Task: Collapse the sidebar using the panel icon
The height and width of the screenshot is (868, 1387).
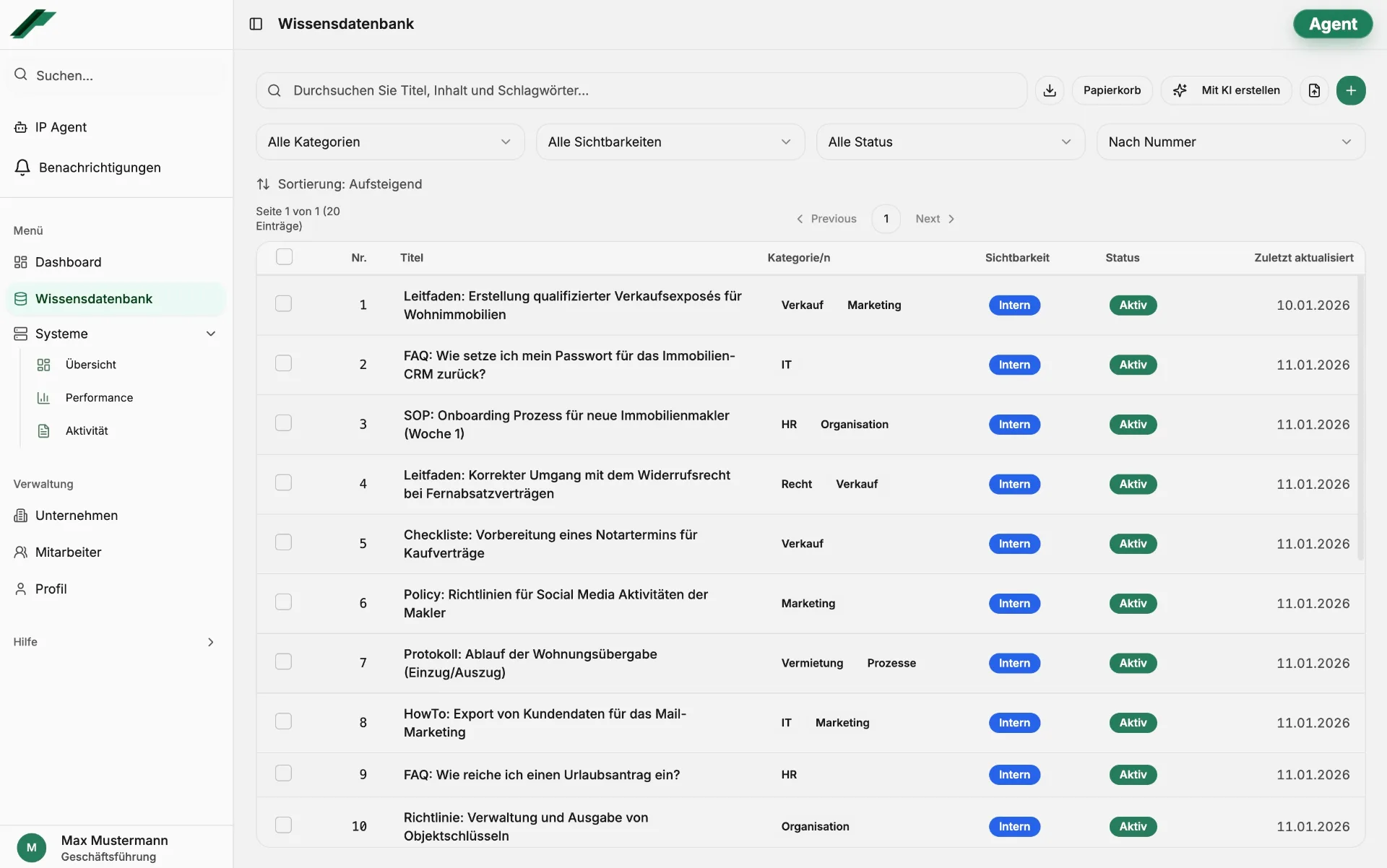Action: coord(256,24)
